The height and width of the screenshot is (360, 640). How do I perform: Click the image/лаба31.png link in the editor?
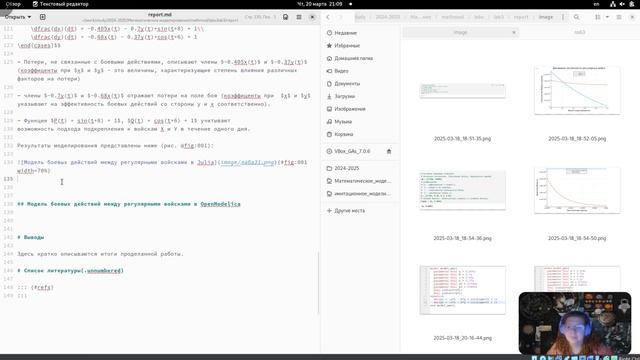point(247,162)
